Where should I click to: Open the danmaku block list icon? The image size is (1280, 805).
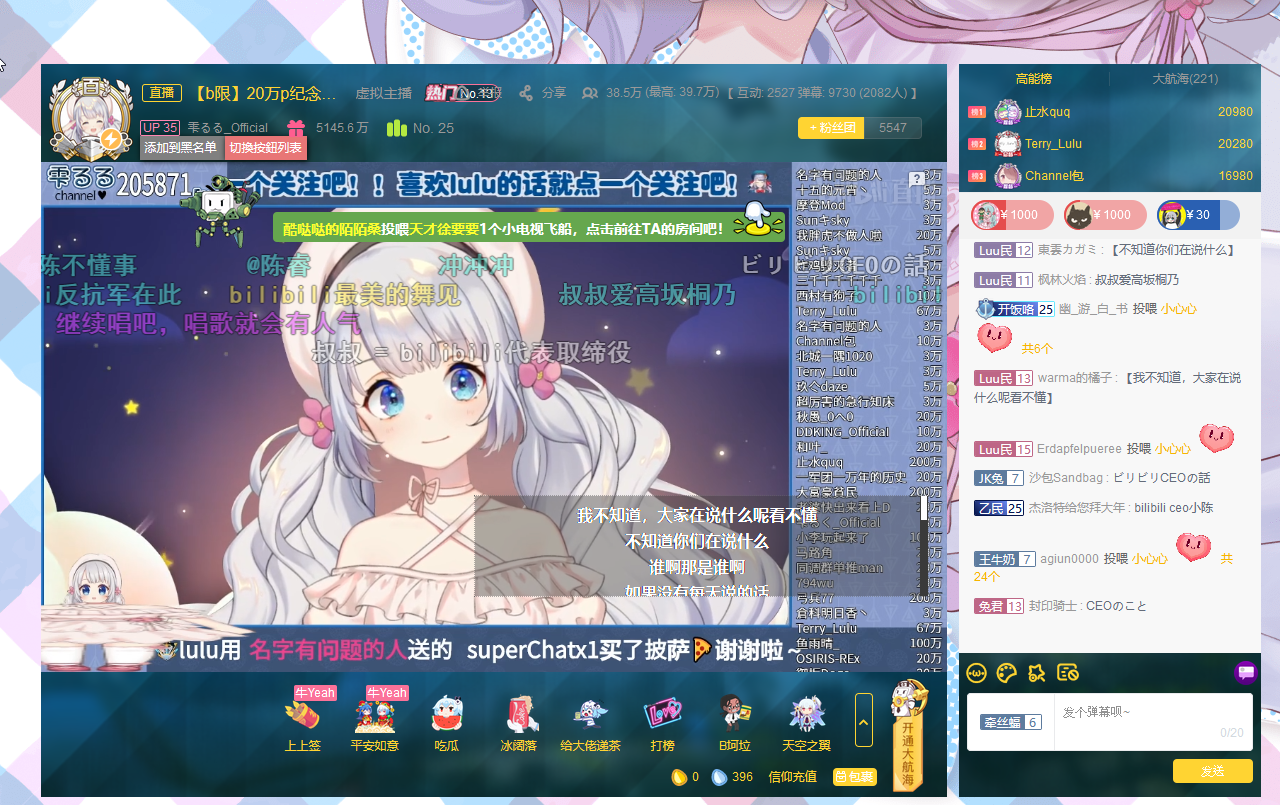click(1068, 673)
